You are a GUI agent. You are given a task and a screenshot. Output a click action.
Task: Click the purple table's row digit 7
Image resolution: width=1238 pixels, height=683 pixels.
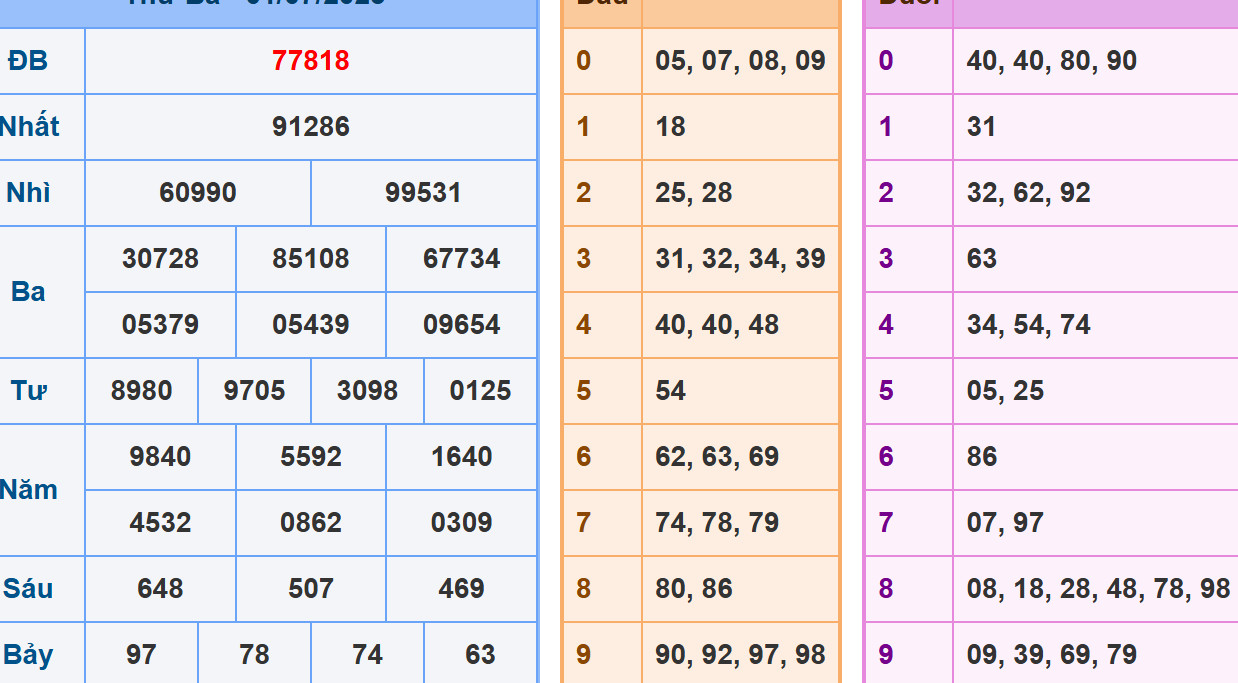886,523
